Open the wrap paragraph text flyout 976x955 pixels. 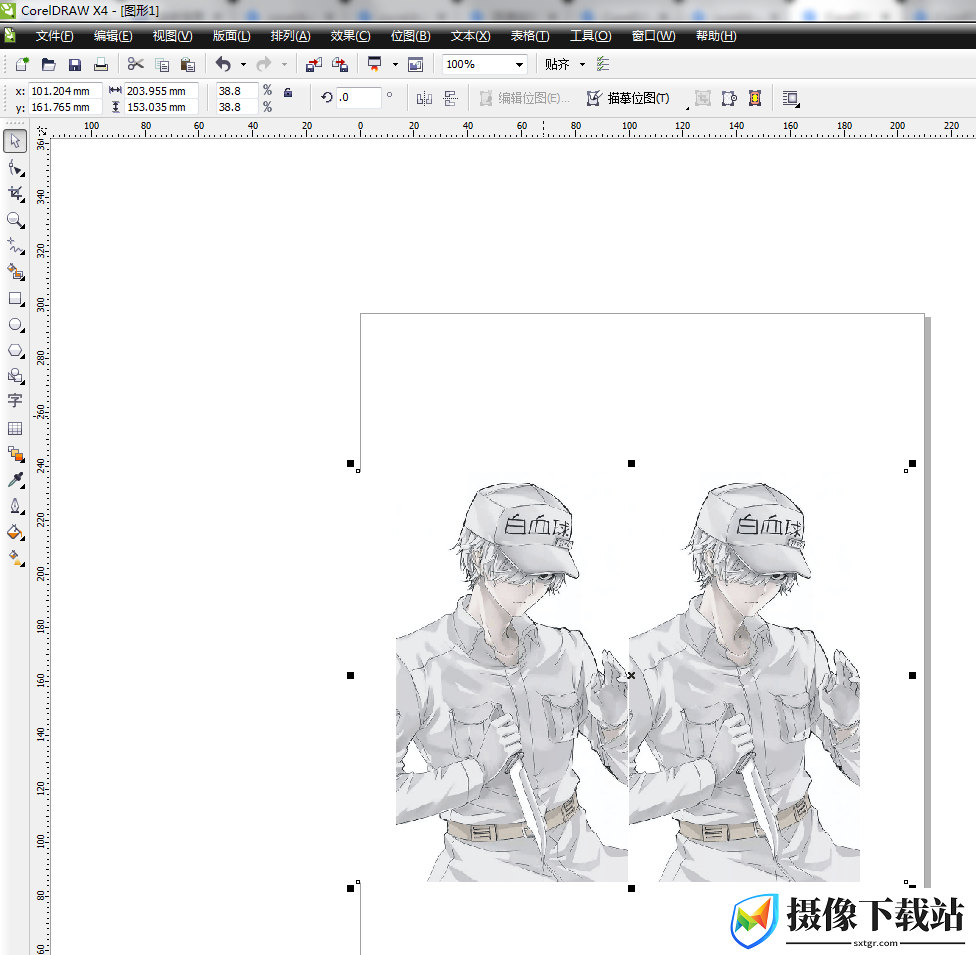point(791,98)
